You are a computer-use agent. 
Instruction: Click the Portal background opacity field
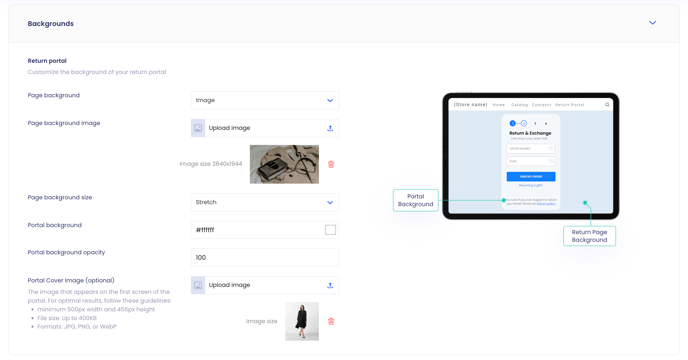[x=265, y=257]
